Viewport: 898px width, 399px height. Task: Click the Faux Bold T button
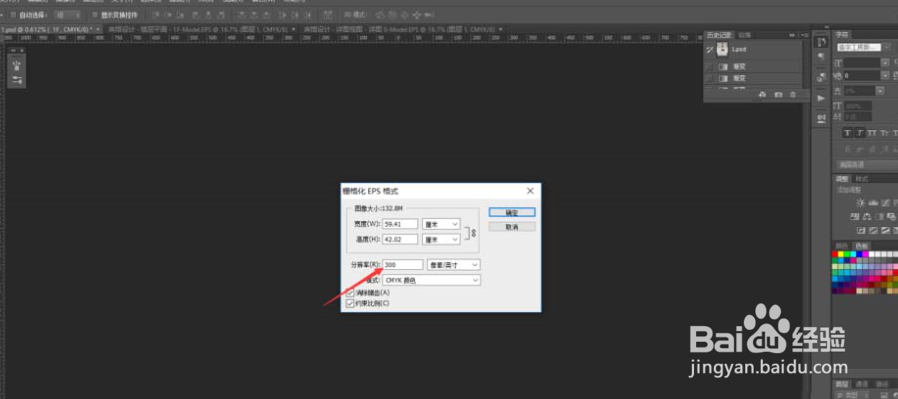[x=848, y=133]
